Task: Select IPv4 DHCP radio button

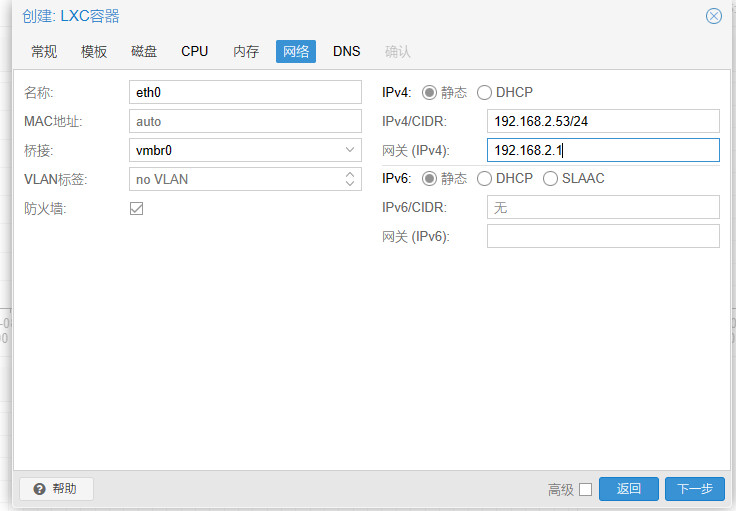Action: [484, 92]
